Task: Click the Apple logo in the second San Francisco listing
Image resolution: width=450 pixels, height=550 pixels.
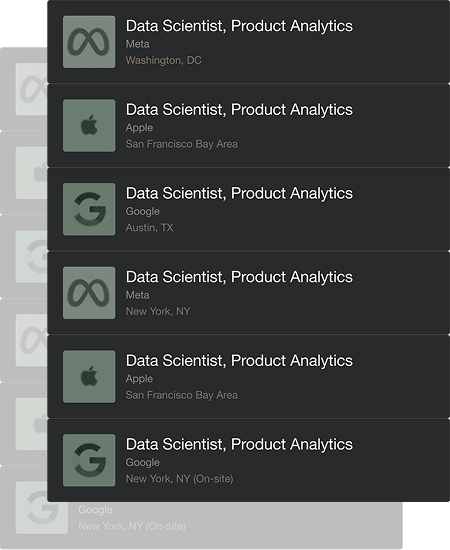Action: (x=89, y=377)
